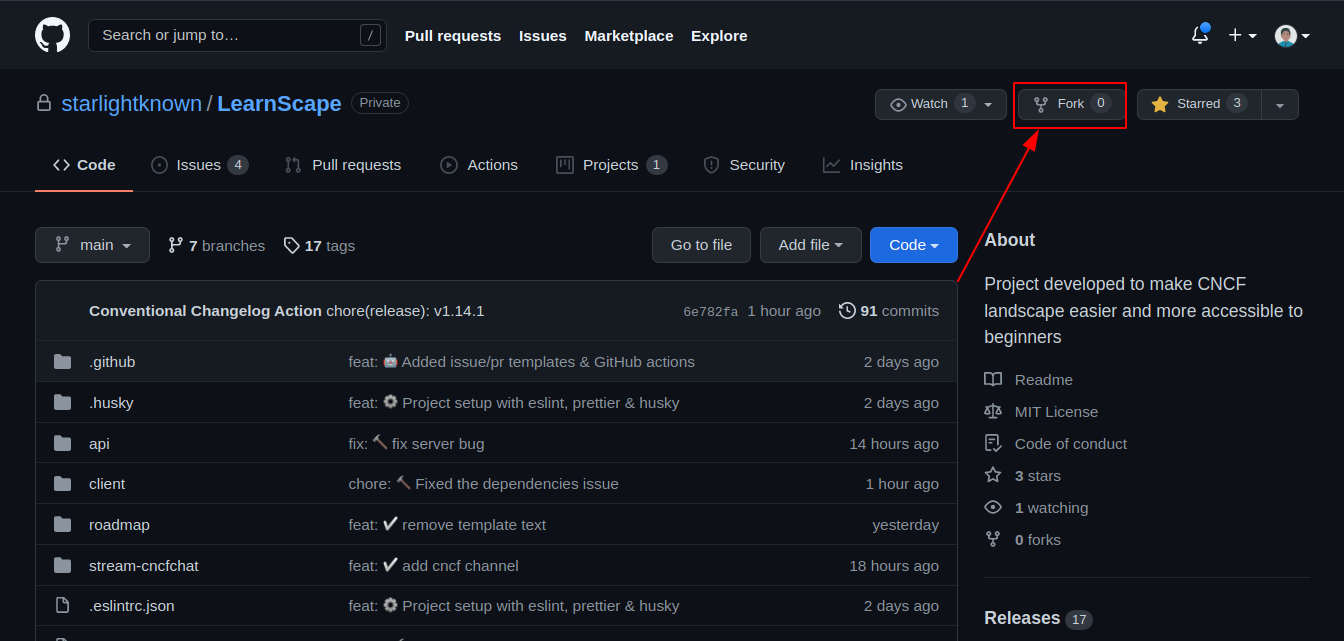
Task: Open the Add file dropdown
Action: [810, 245]
